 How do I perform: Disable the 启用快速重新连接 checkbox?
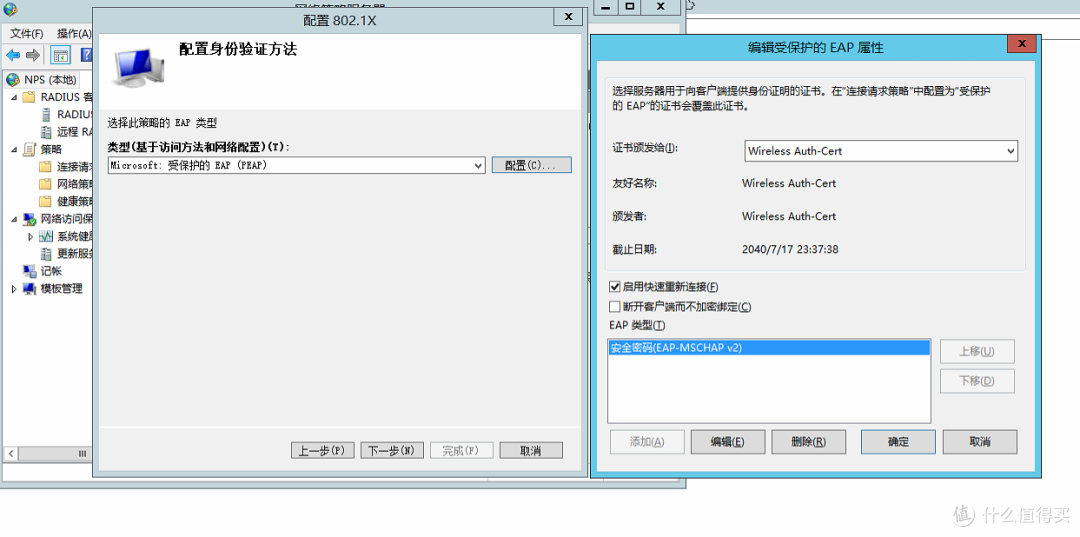pyautogui.click(x=615, y=287)
